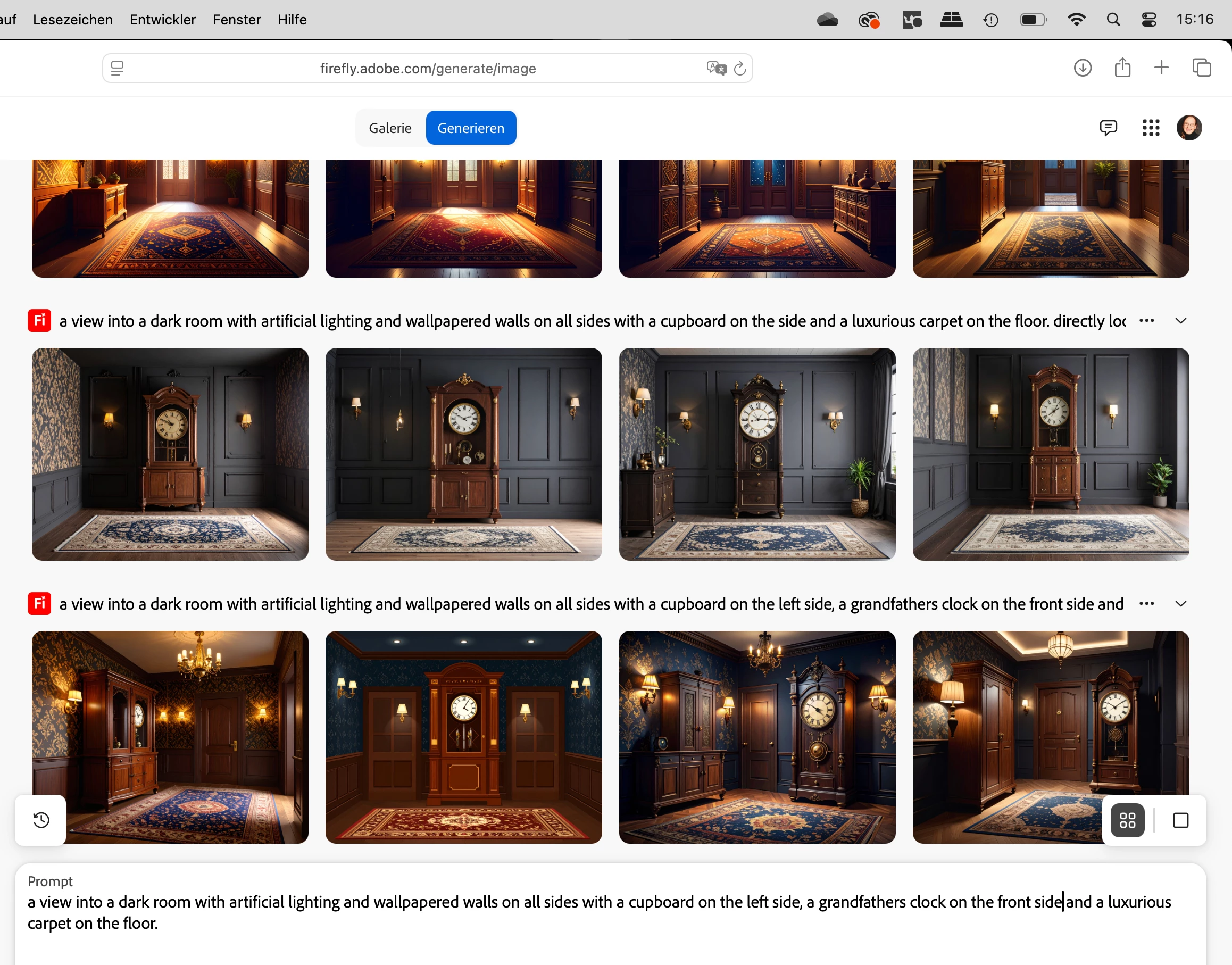Image resolution: width=1232 pixels, height=965 pixels.
Task: Open the Entwickler menu
Action: (163, 20)
